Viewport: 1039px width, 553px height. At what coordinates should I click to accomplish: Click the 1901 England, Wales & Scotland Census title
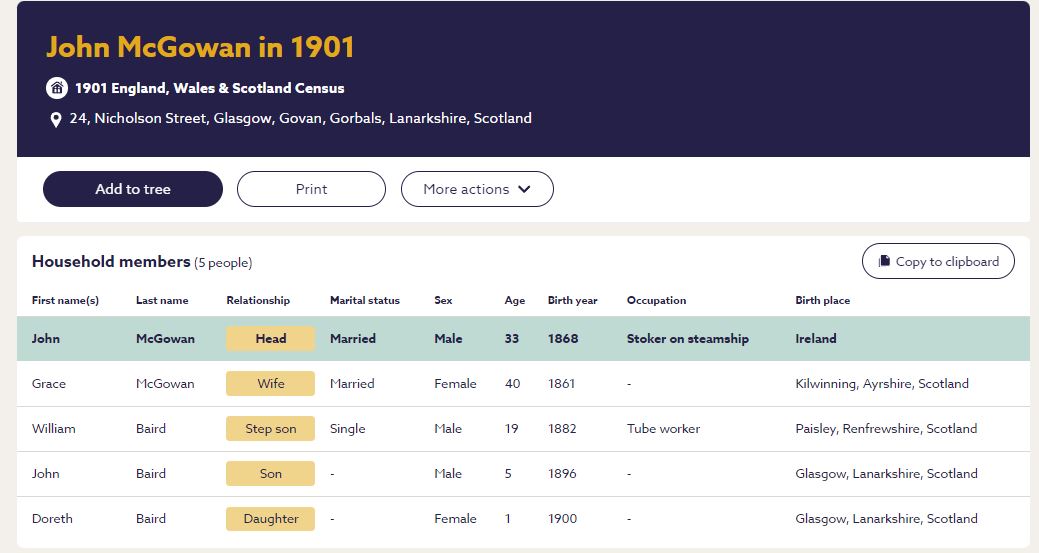coord(209,88)
